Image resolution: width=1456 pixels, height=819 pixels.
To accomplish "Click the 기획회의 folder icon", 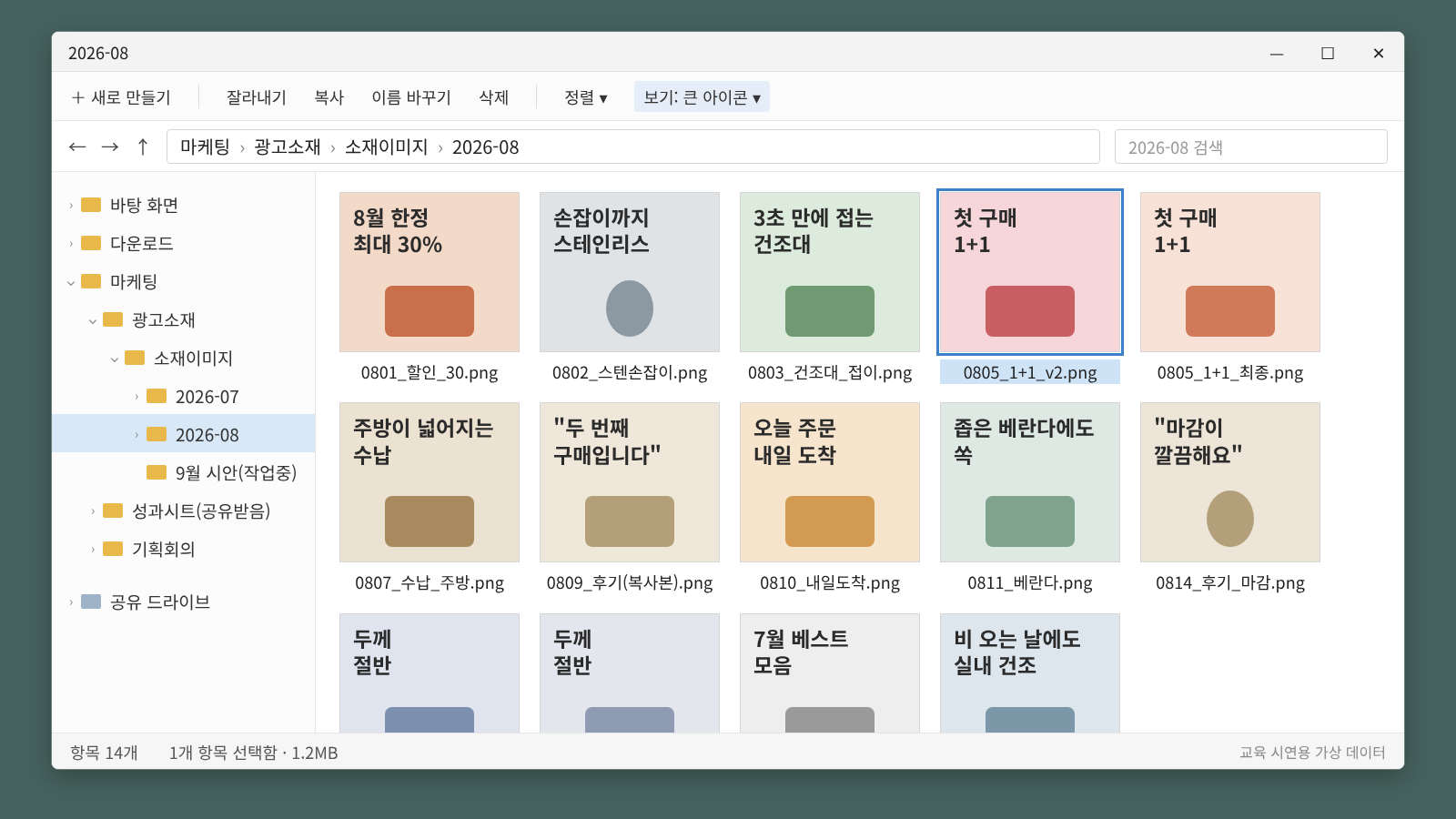I will tap(113, 549).
